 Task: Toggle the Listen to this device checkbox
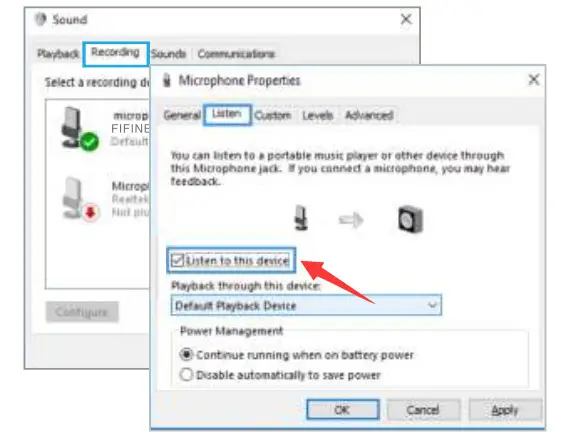(178, 261)
